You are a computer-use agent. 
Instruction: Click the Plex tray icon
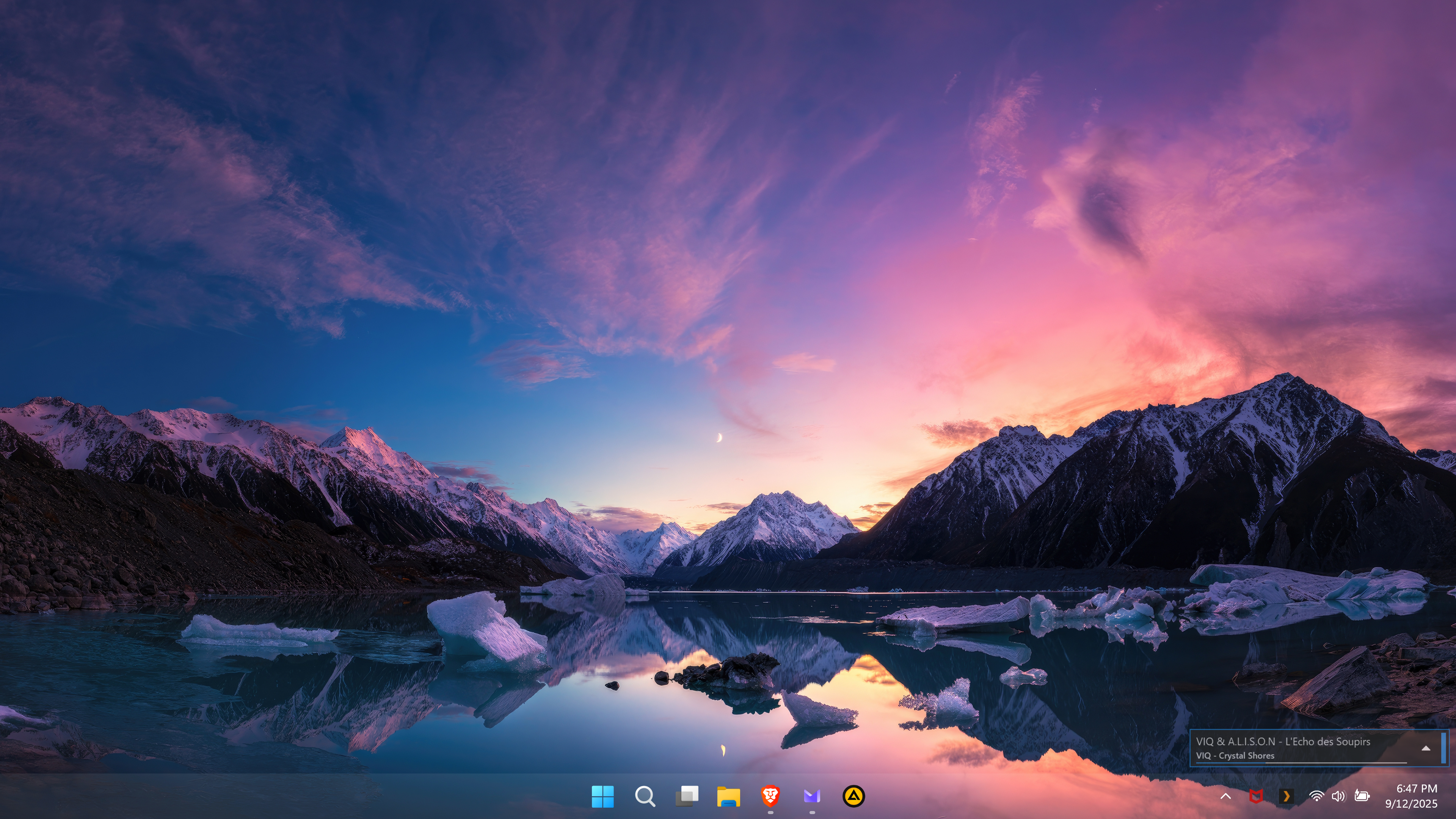click(x=1286, y=796)
